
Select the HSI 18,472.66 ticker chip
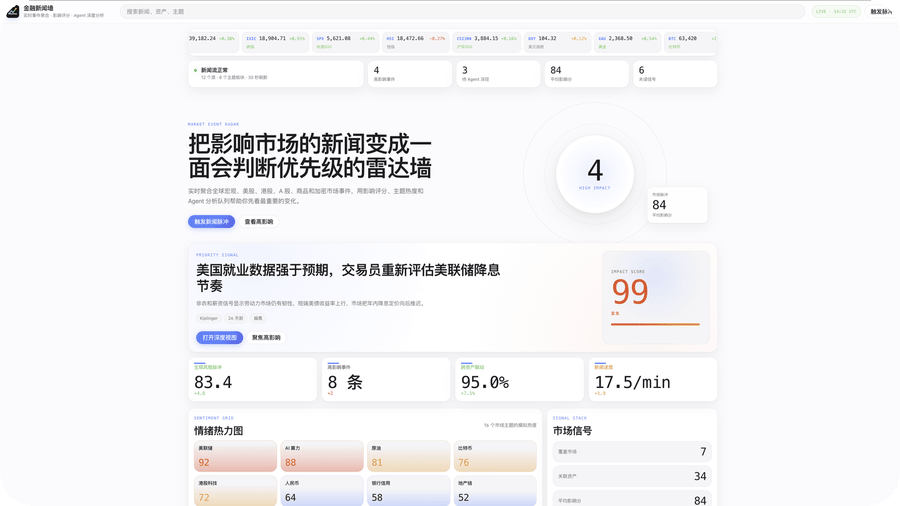(416, 42)
